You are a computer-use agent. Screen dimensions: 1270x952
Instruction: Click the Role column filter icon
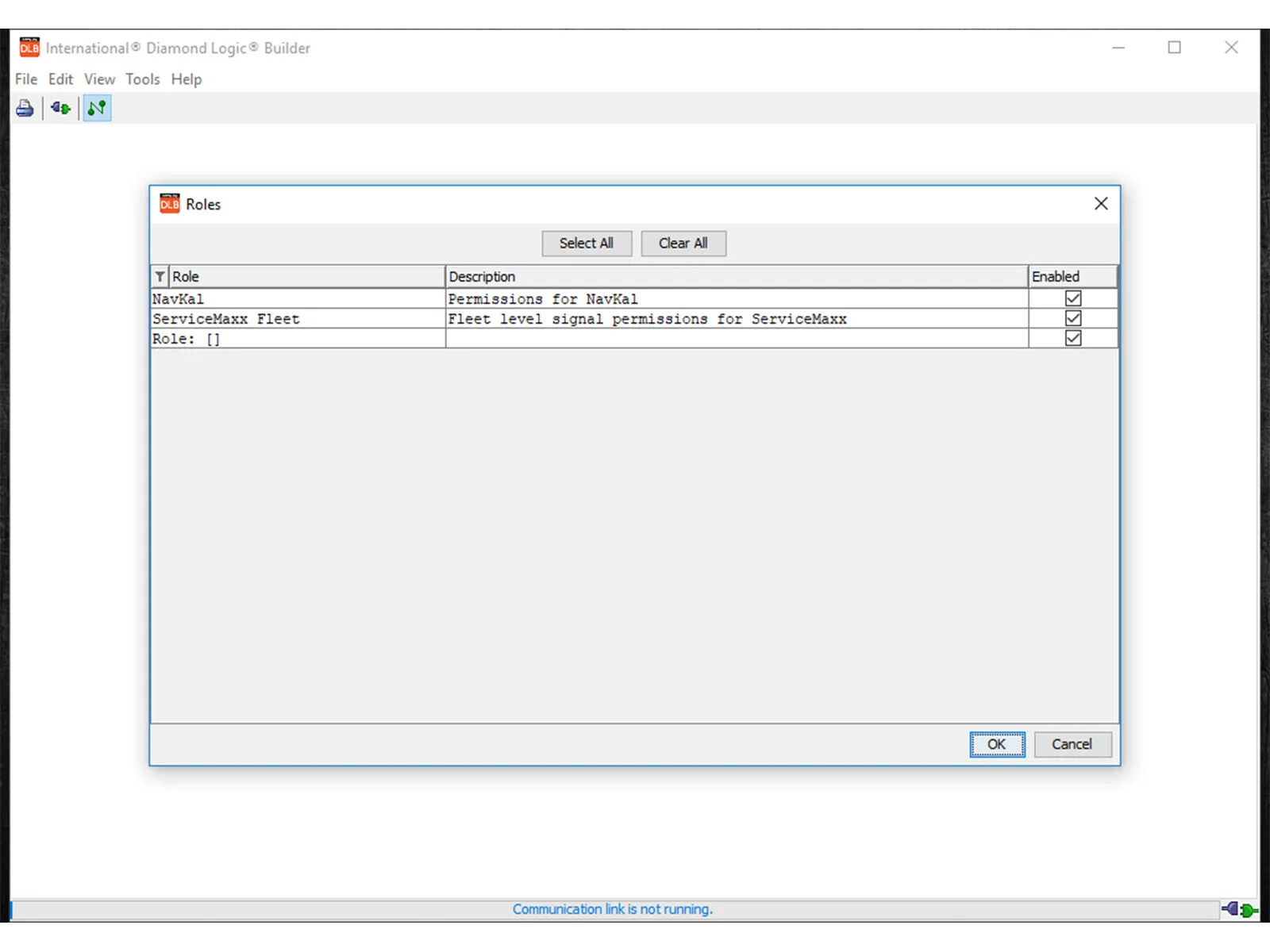[160, 276]
